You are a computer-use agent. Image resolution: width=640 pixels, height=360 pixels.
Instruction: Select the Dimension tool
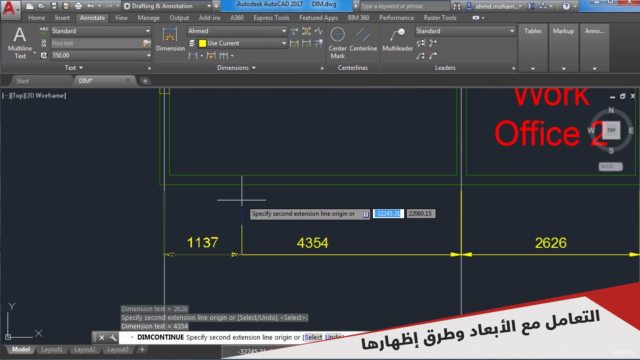point(170,39)
